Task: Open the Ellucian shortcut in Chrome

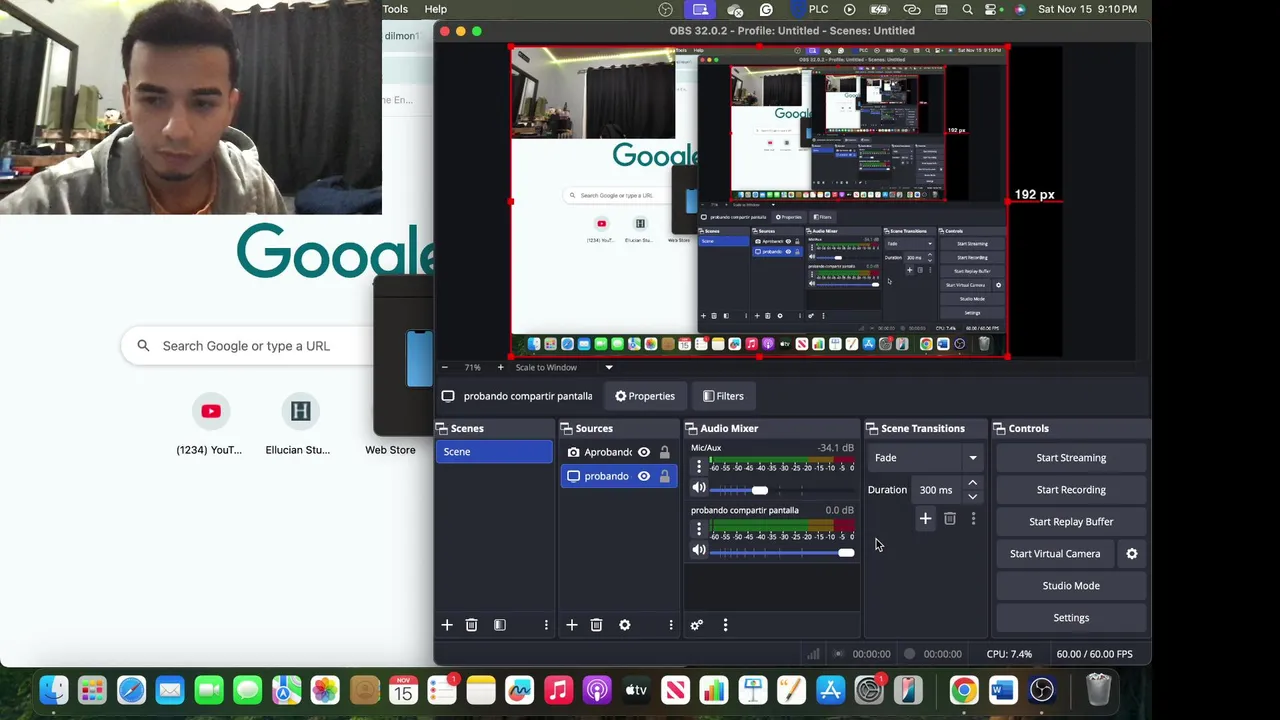Action: pos(299,424)
